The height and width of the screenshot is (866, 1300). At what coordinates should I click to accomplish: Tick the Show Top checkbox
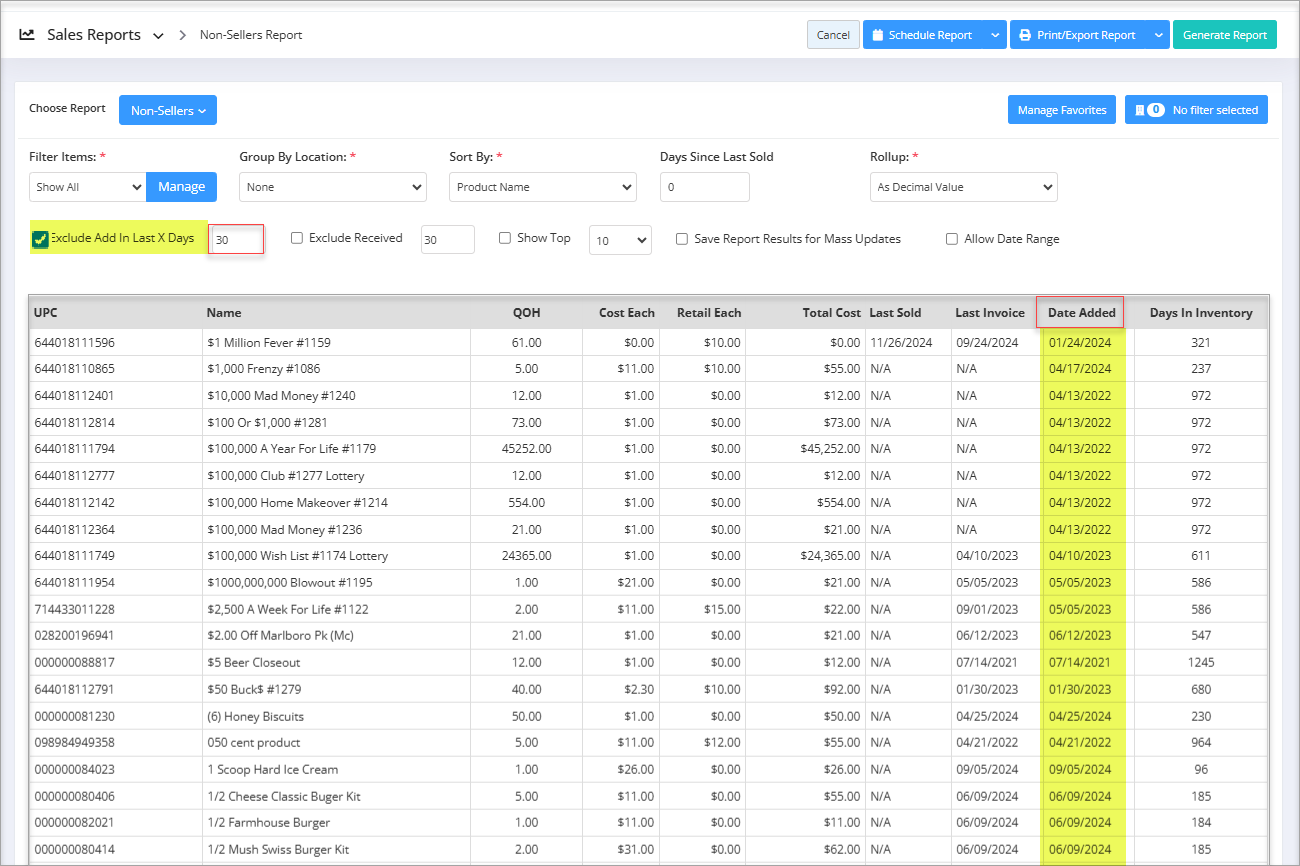(505, 238)
